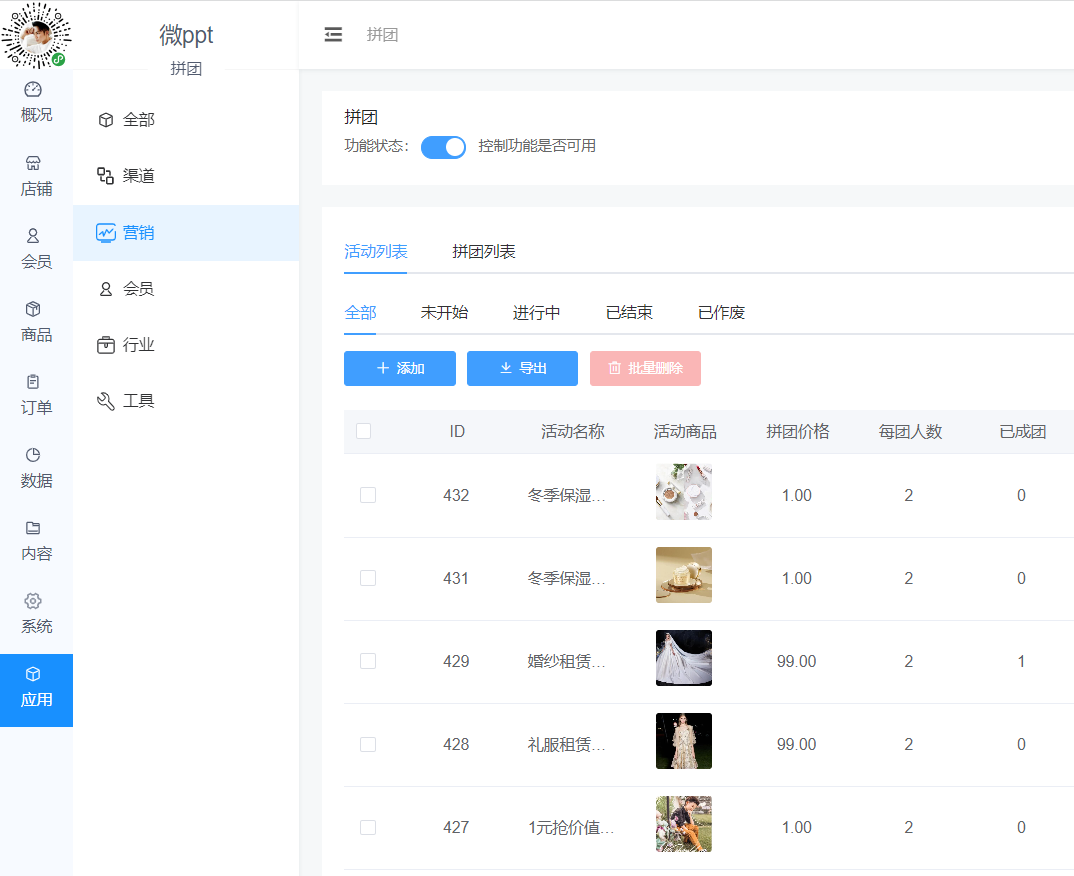Click the 微ppt app title
Viewport: 1074px width, 876px height.
pos(186,35)
